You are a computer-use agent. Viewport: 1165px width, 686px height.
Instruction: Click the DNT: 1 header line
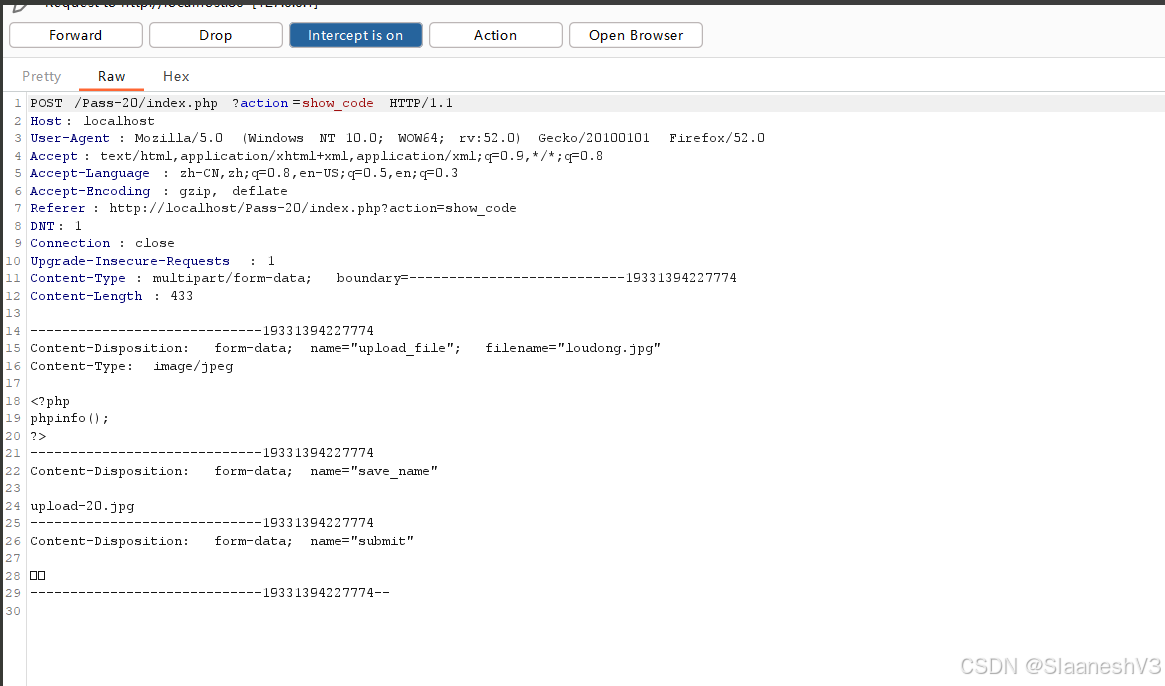pos(56,226)
